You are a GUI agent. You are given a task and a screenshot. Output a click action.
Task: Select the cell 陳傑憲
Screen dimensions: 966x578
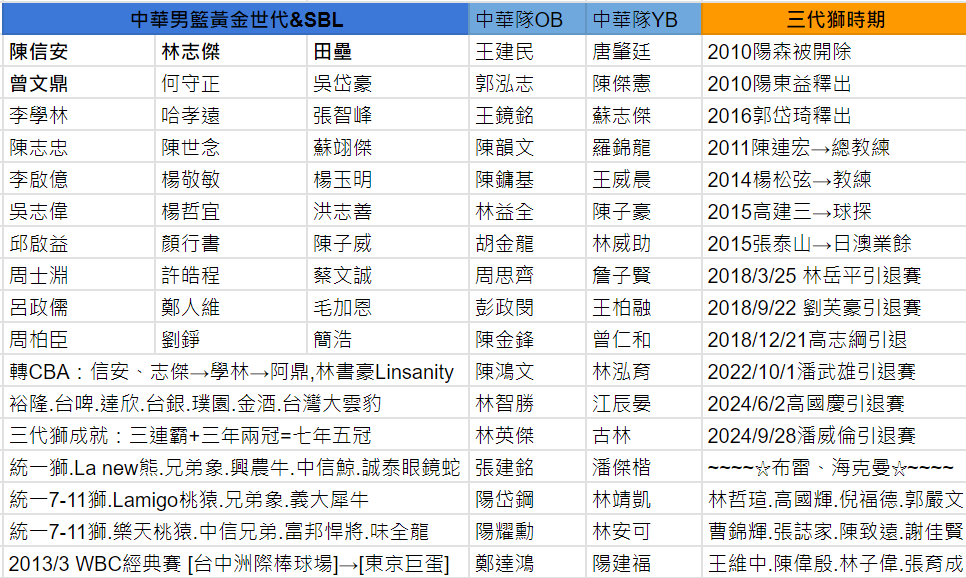644,83
